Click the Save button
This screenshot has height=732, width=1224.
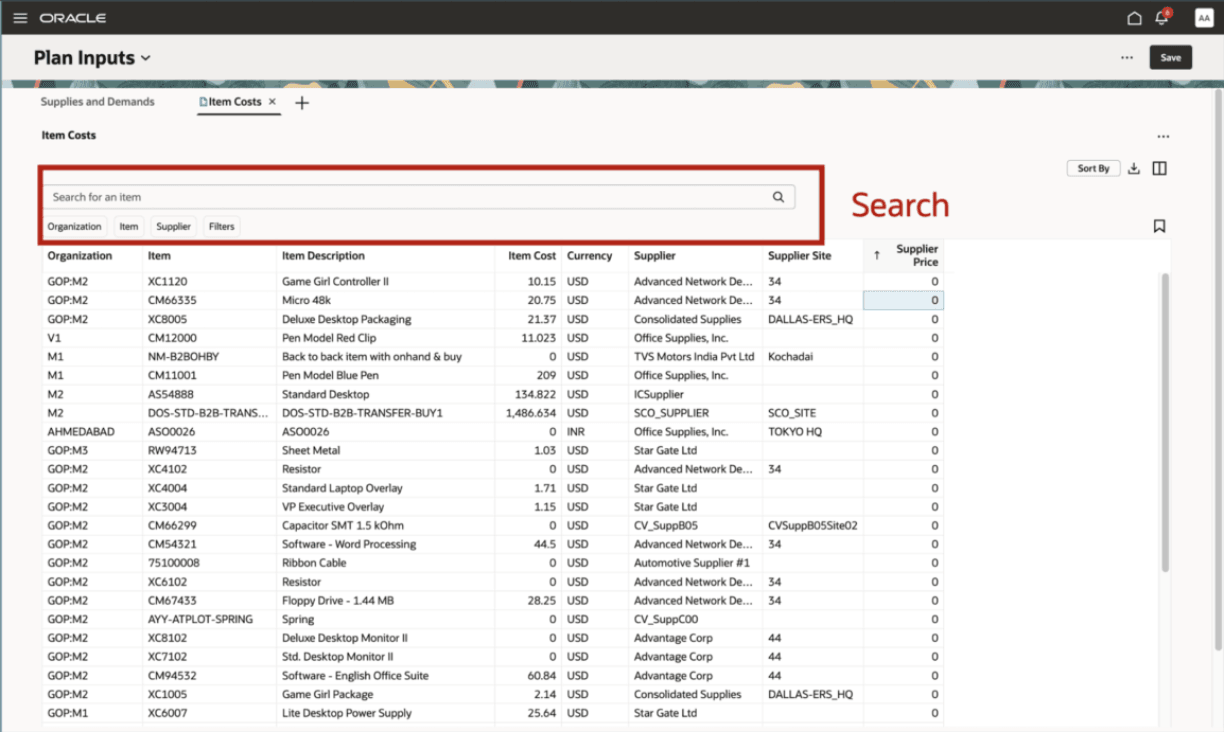(x=1170, y=57)
